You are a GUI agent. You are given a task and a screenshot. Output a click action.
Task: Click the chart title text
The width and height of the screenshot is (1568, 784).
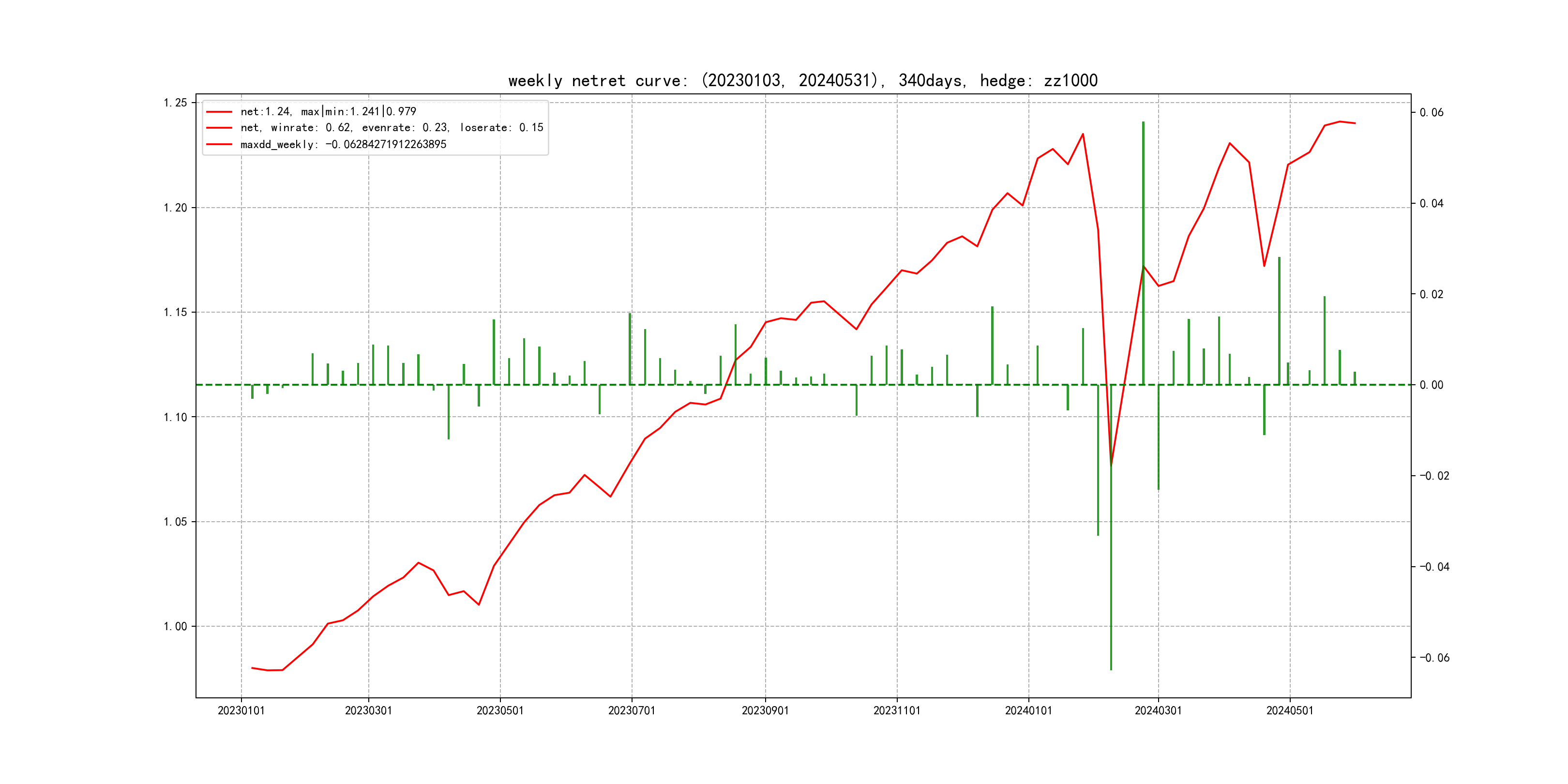802,81
